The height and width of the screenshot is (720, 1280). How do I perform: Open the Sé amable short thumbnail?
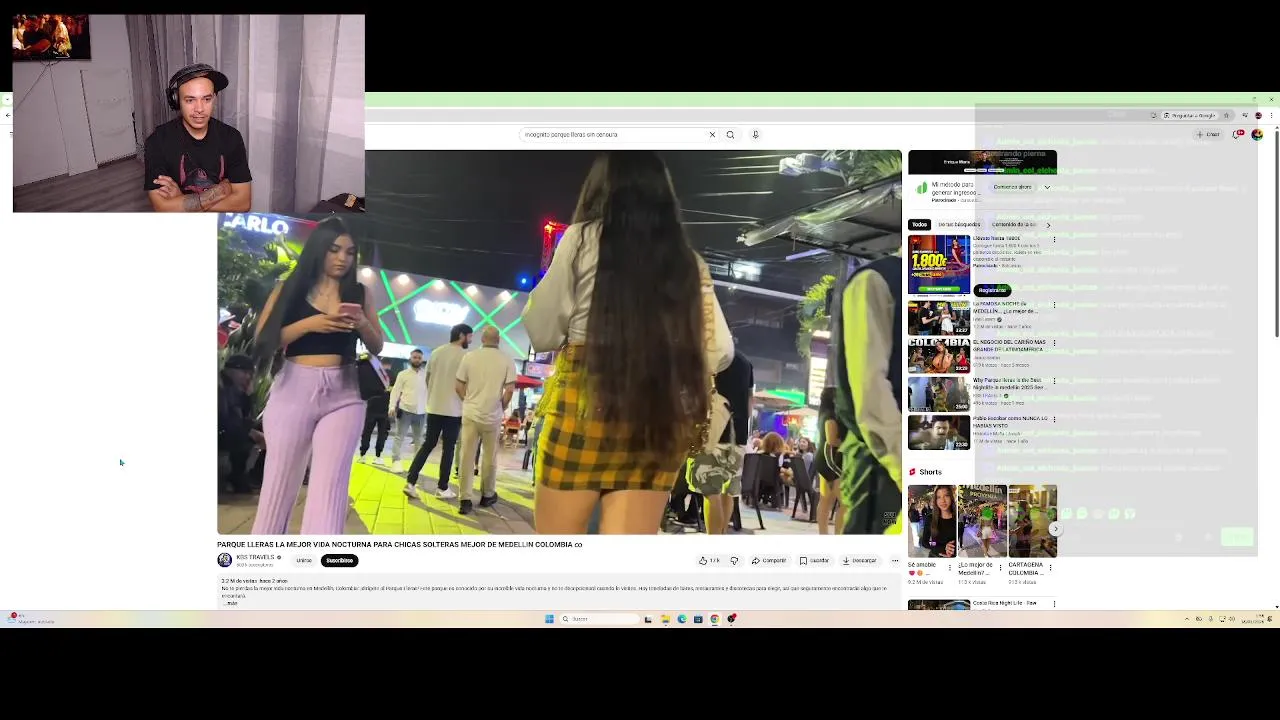click(932, 521)
